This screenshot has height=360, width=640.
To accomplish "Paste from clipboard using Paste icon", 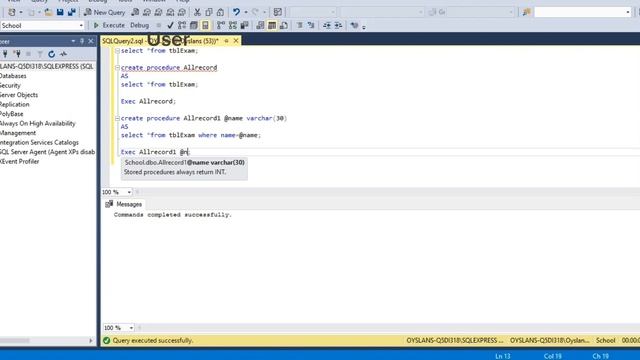I will 220,12.
